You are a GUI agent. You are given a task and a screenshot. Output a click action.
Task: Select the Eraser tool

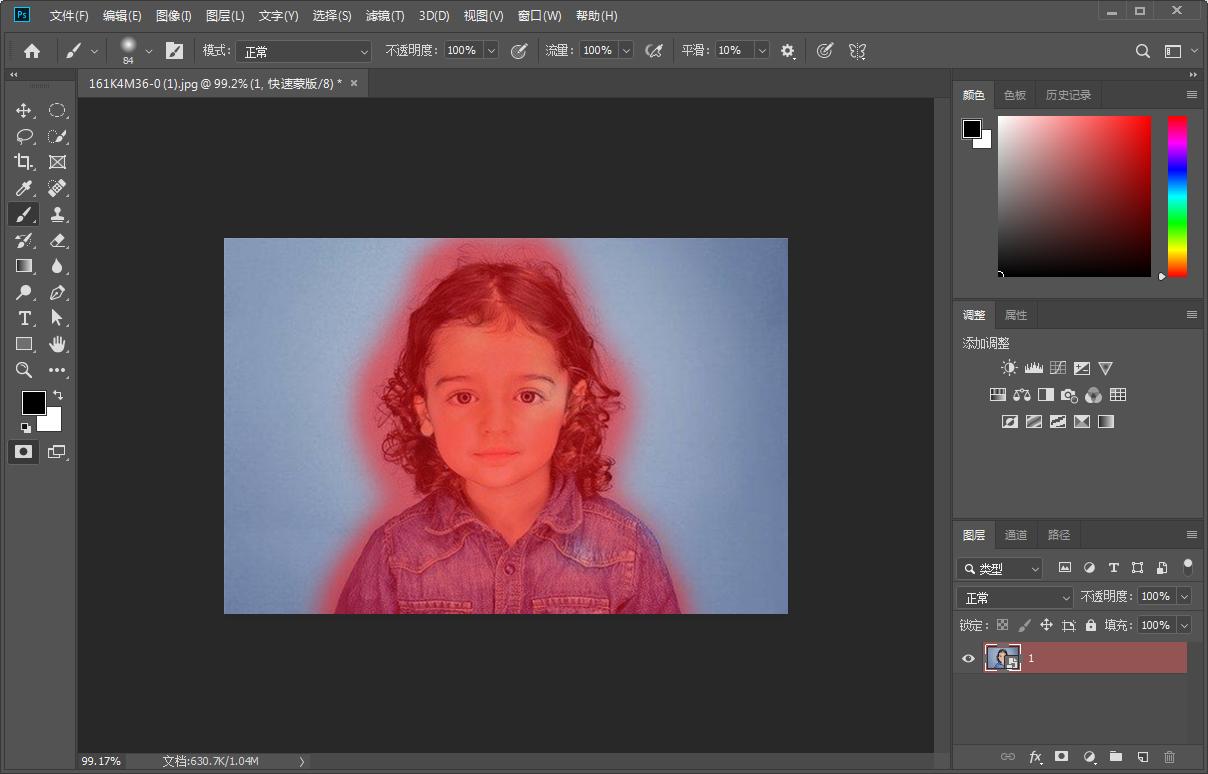tap(58, 240)
